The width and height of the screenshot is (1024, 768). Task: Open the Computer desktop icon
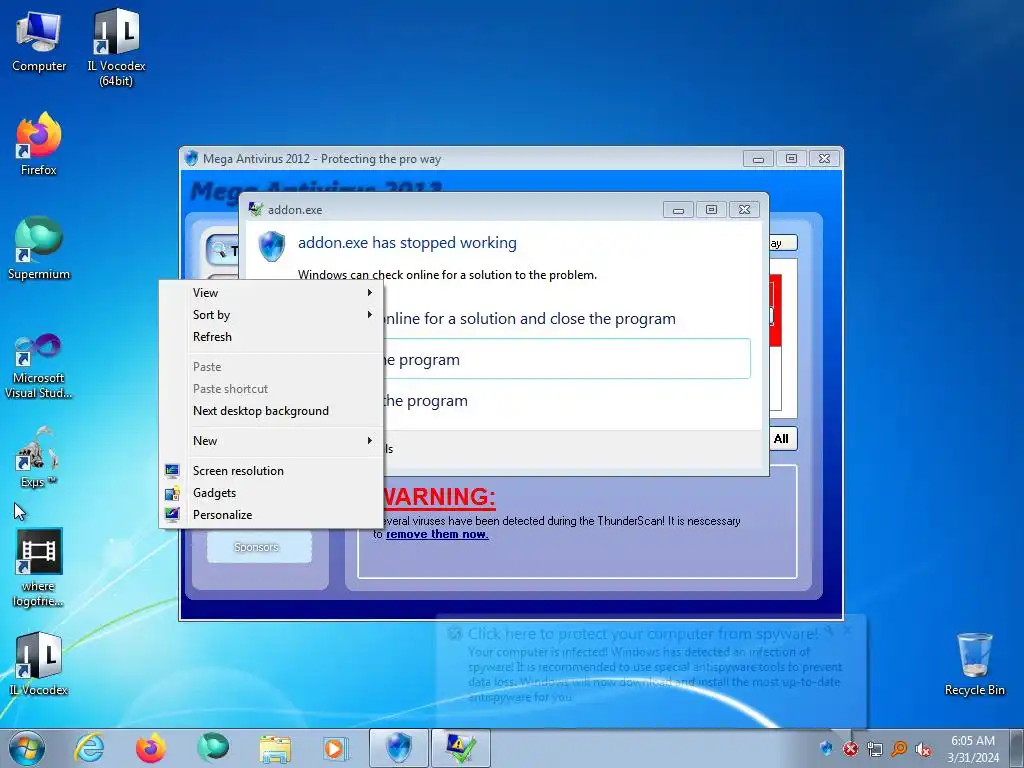39,42
